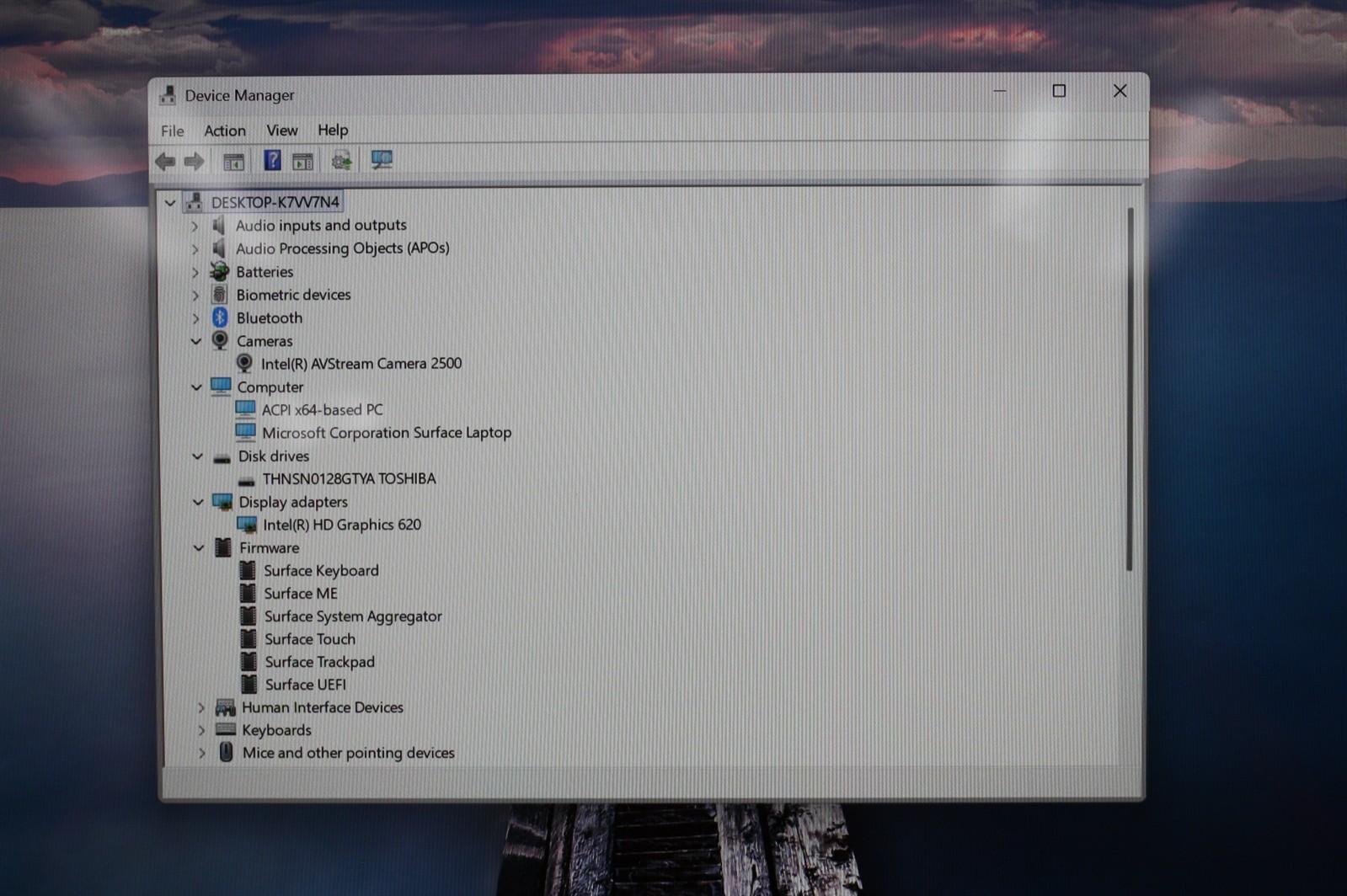Click the Forward arrow toolbar icon
This screenshot has height=896, width=1347.
pos(194,161)
